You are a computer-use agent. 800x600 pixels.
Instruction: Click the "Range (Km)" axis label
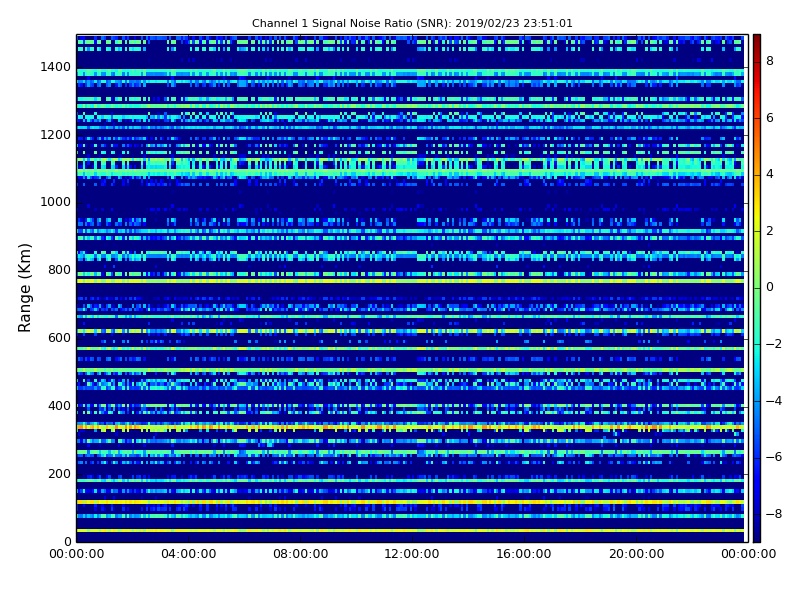(24, 288)
